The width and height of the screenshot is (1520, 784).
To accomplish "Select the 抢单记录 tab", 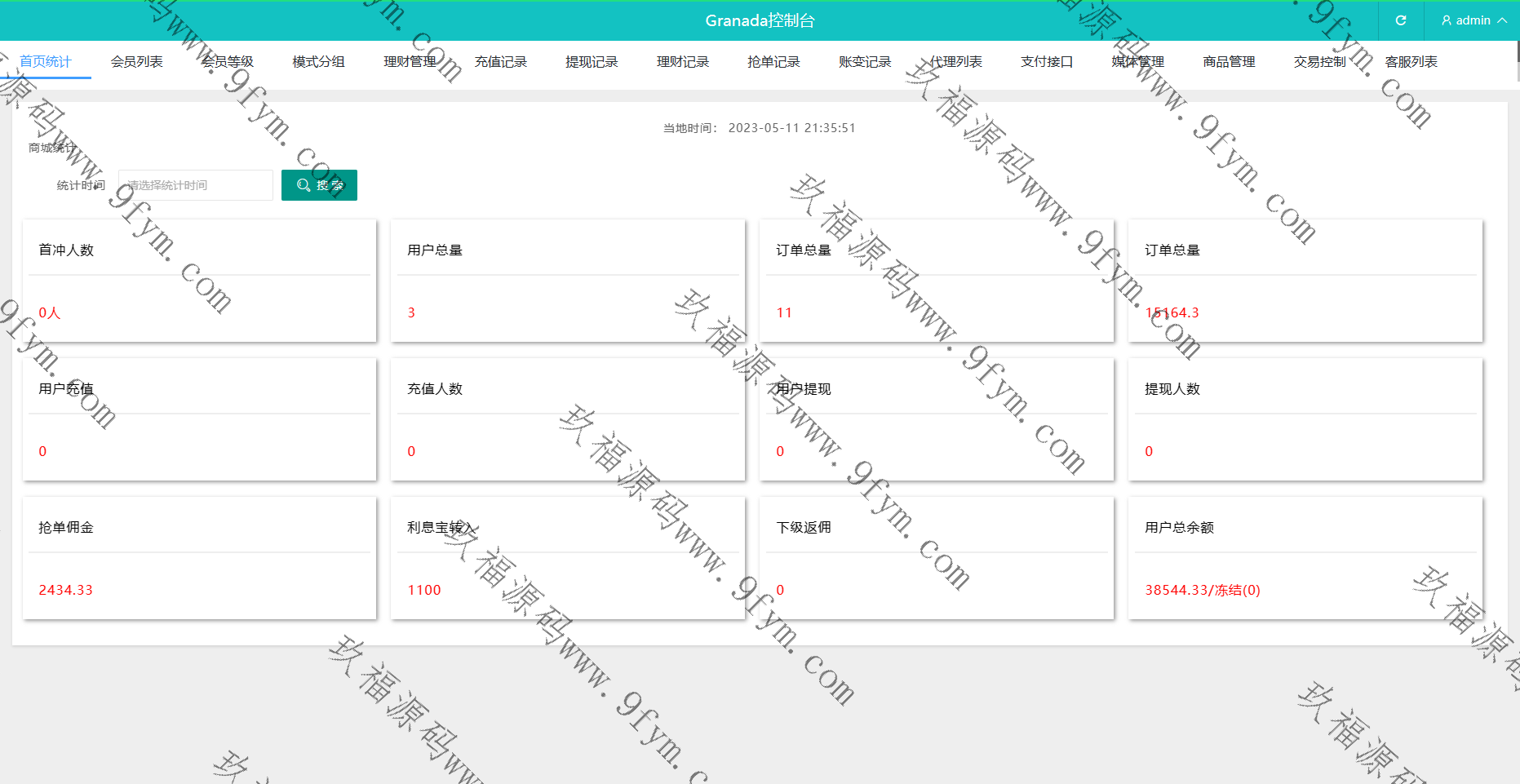I will point(773,62).
